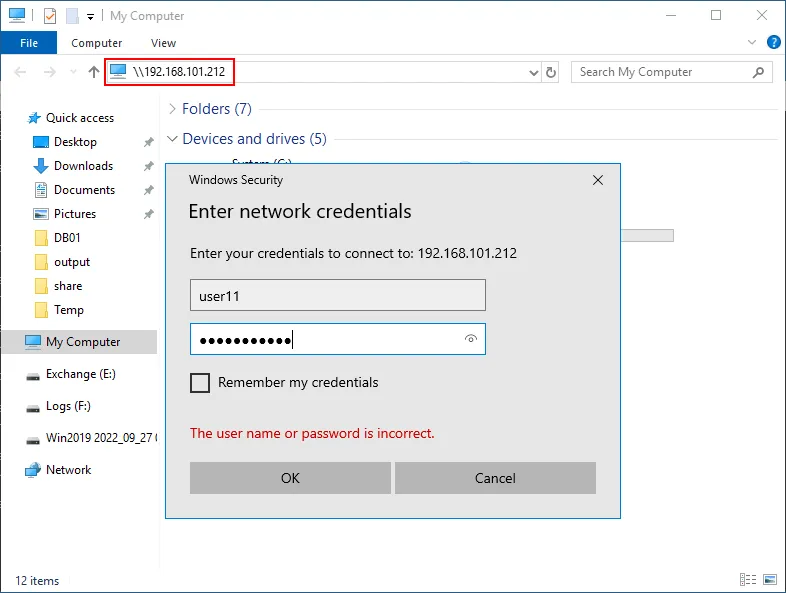Expand the Folders (7) group
Screen dimensions: 786x593
tap(173, 109)
